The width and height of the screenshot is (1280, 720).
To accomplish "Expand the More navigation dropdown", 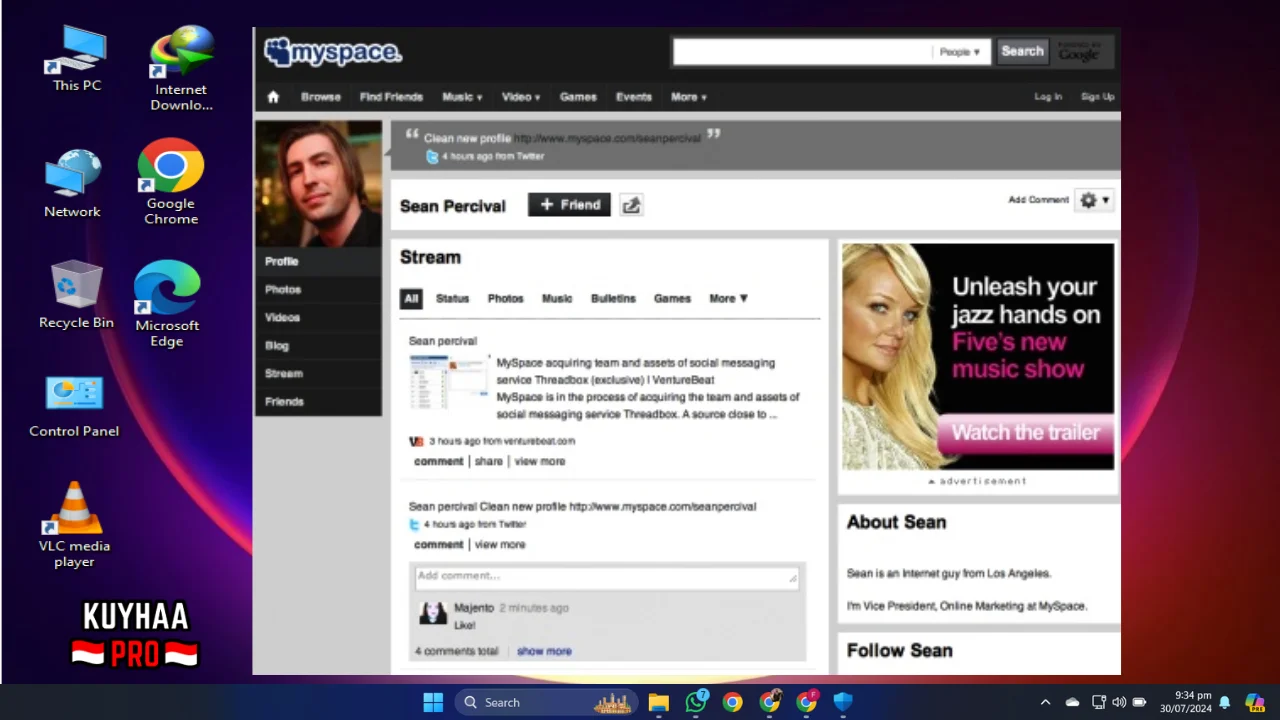I will point(689,97).
